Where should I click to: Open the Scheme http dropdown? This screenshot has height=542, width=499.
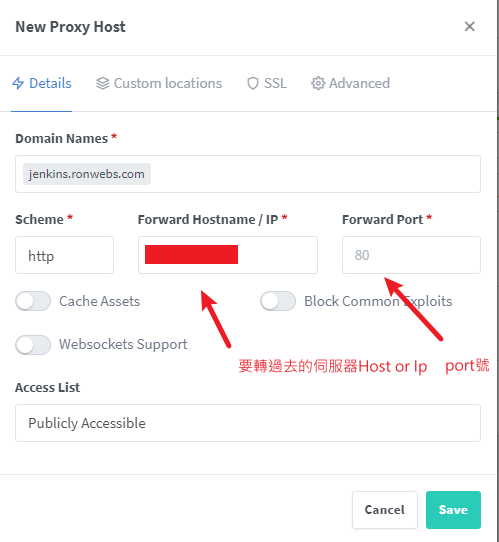click(64, 255)
